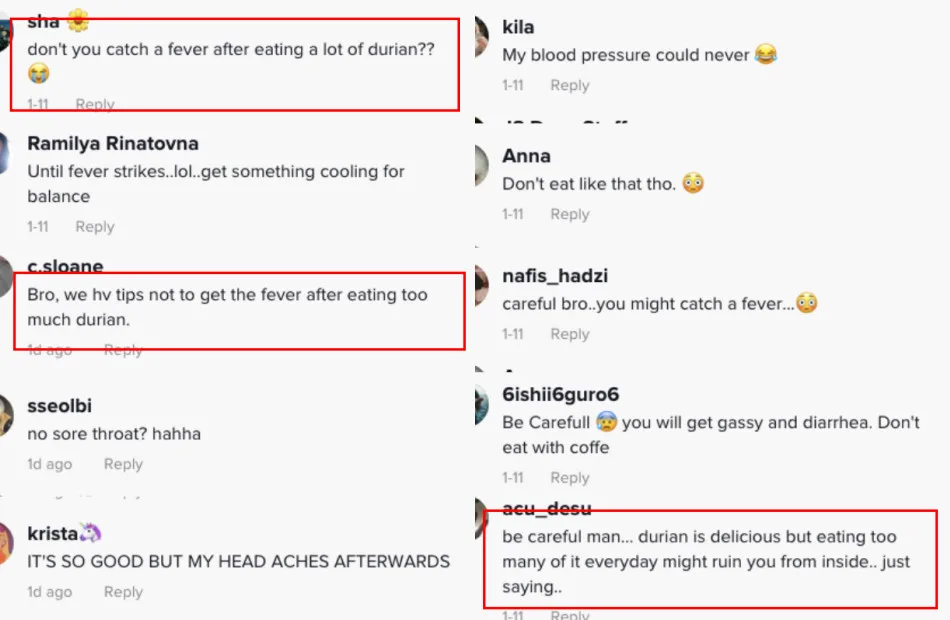950x620 pixels.
Task: Click sha's profile avatar
Action: pyautogui.click(x=3, y=30)
